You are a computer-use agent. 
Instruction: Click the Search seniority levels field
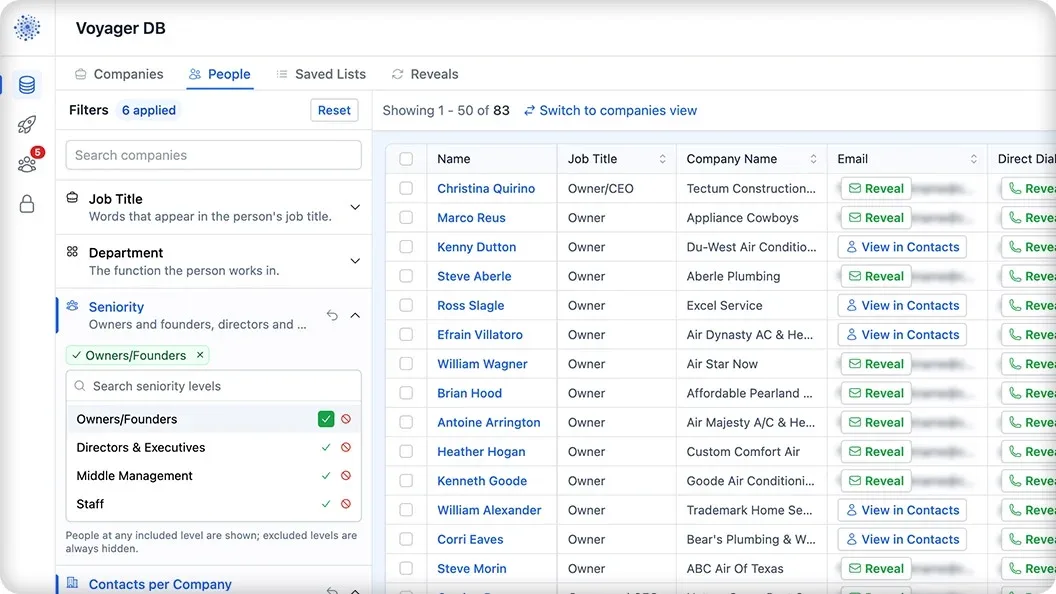(x=213, y=386)
